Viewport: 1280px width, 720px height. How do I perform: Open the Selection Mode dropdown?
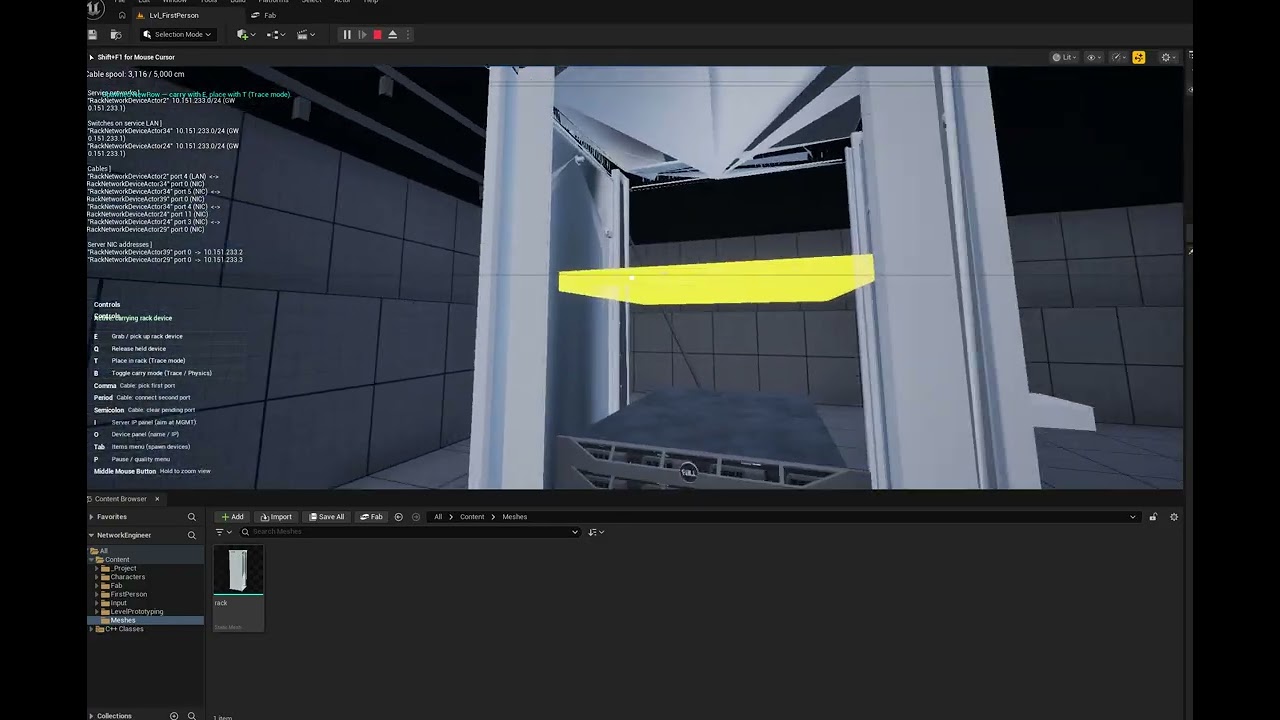[177, 34]
